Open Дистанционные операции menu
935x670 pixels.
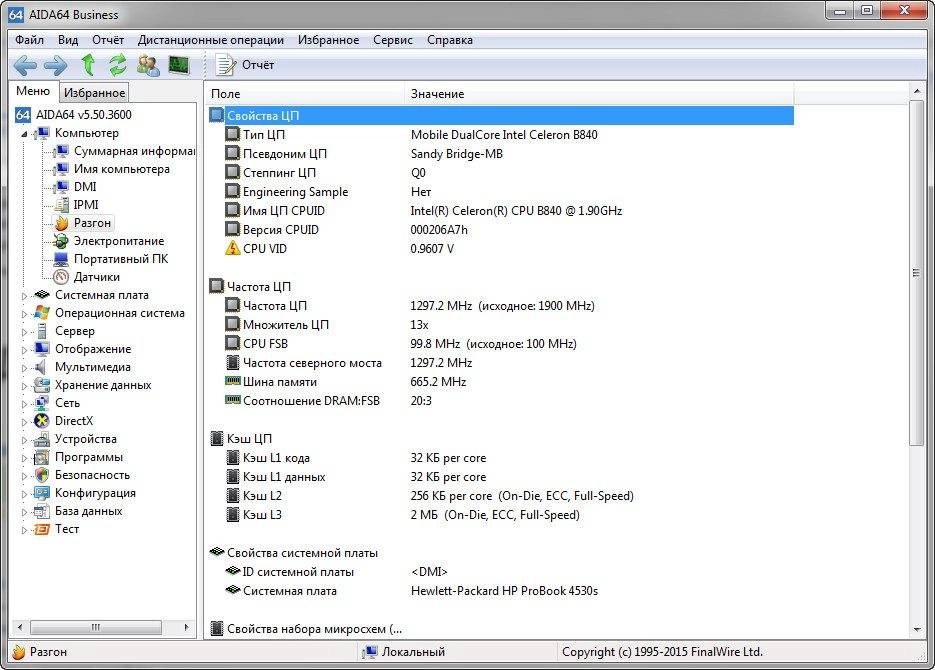(210, 40)
